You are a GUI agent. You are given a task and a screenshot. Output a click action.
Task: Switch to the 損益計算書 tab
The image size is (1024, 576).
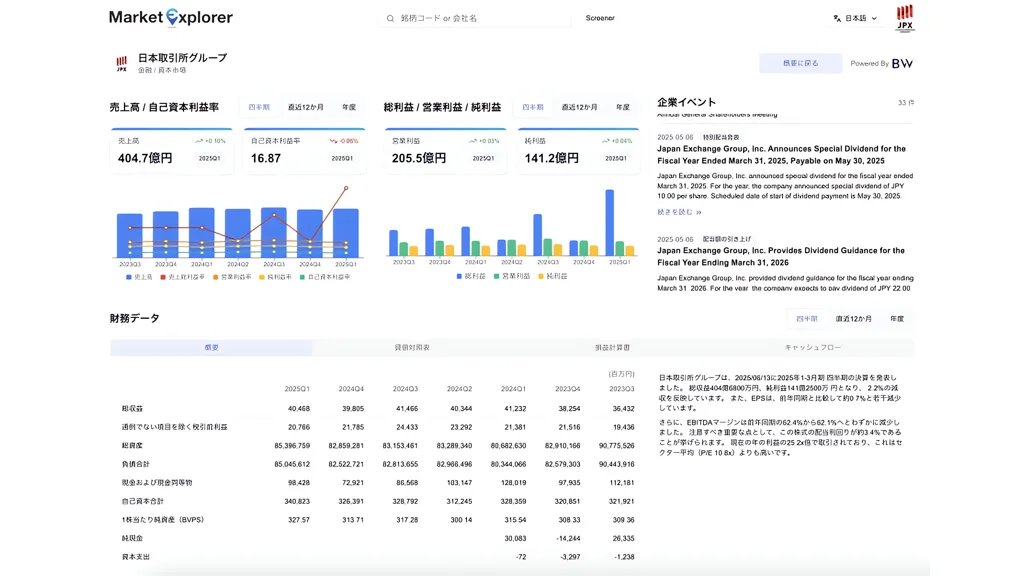pos(613,347)
